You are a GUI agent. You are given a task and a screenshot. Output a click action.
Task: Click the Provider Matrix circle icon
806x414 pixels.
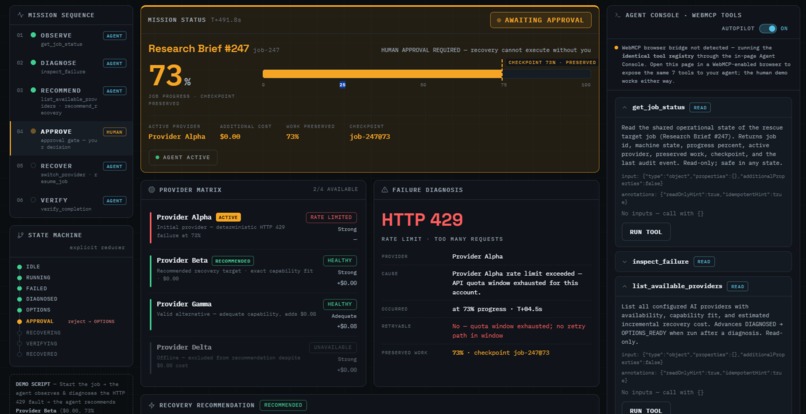click(x=152, y=190)
